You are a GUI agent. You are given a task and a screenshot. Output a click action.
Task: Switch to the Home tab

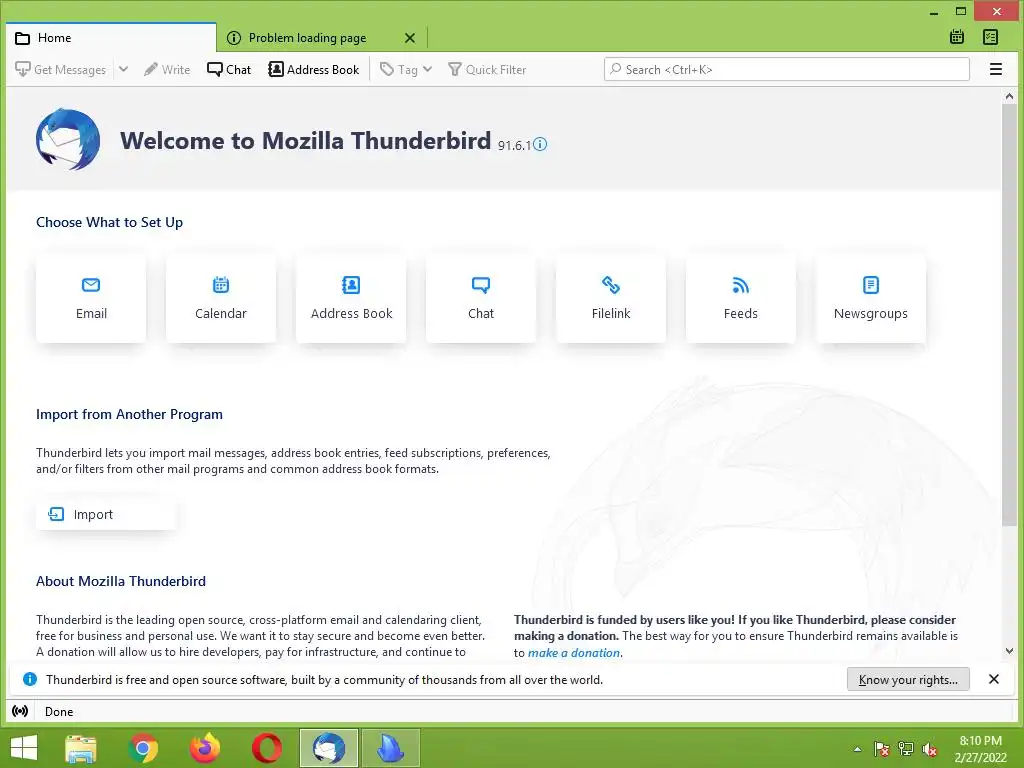click(111, 38)
